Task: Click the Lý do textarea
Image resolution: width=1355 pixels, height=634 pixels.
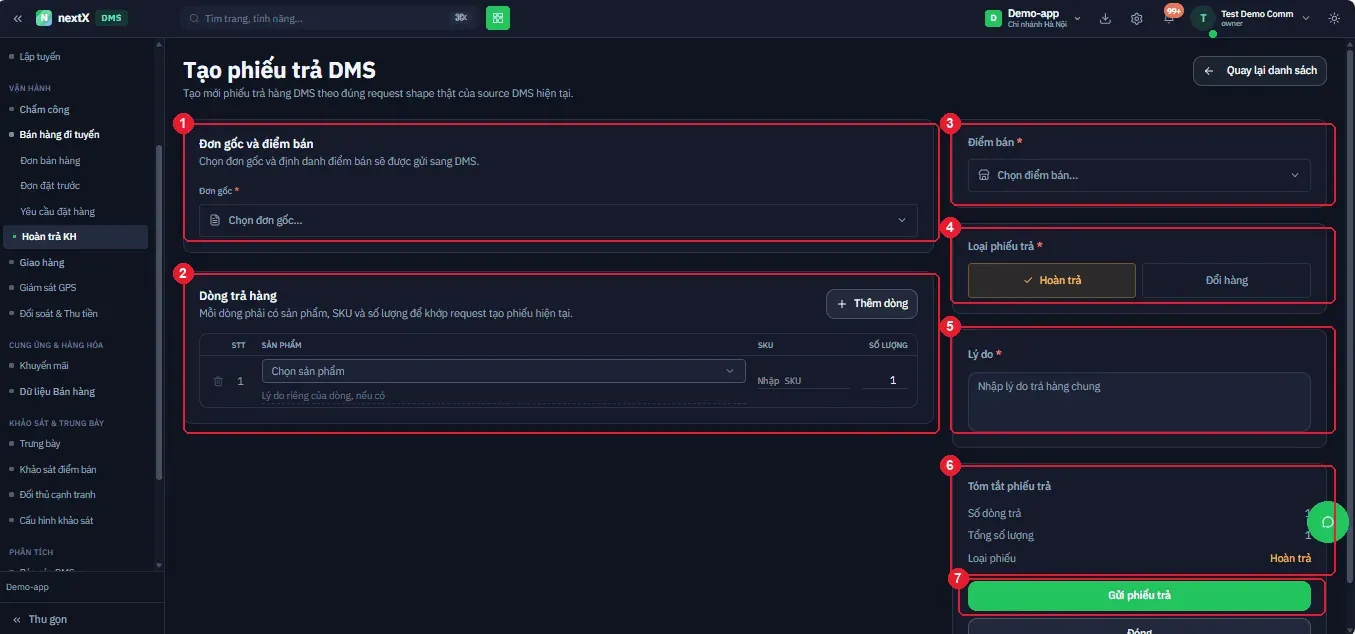Action: click(1139, 402)
